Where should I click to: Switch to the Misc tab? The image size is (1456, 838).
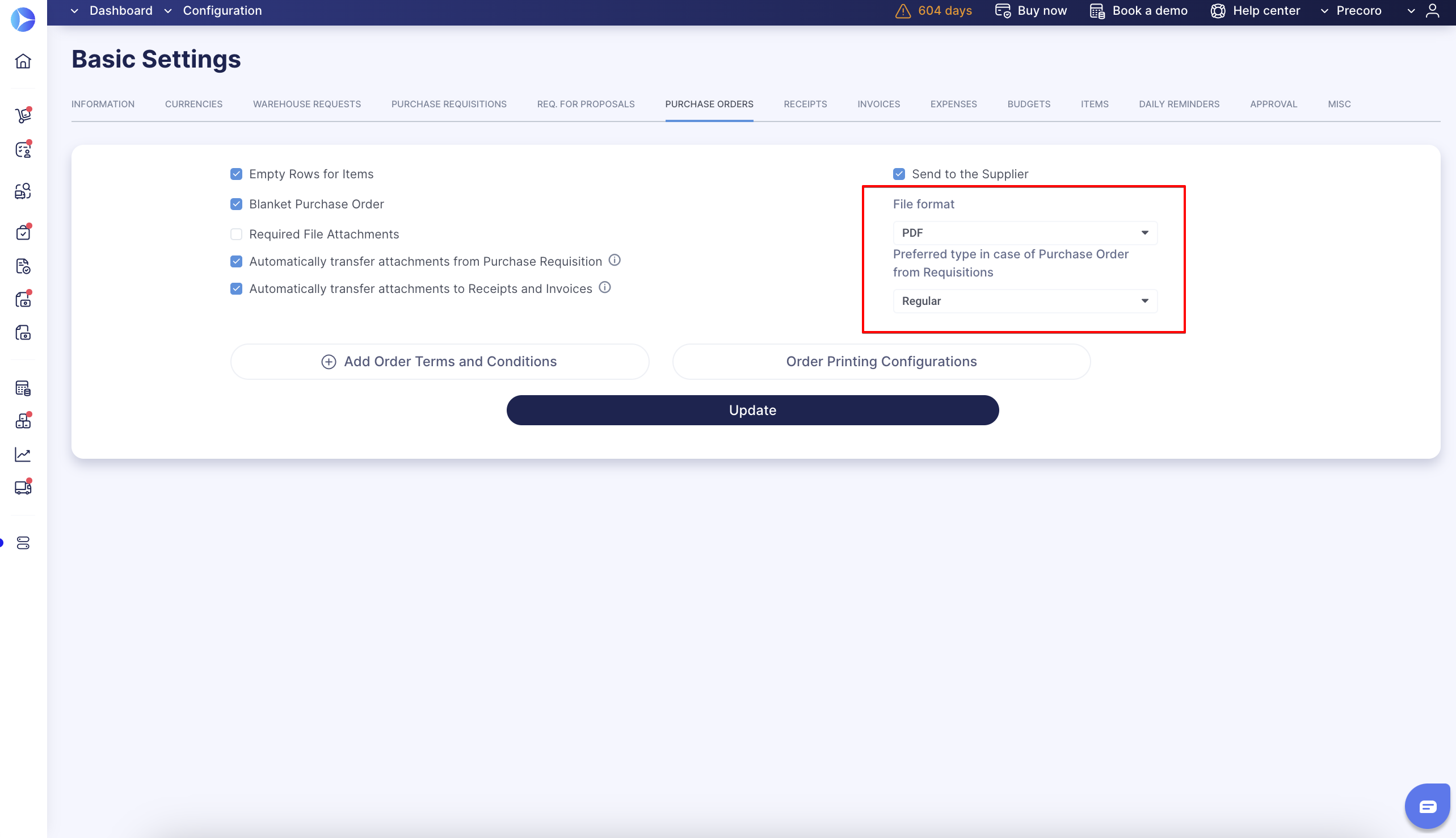[1339, 104]
